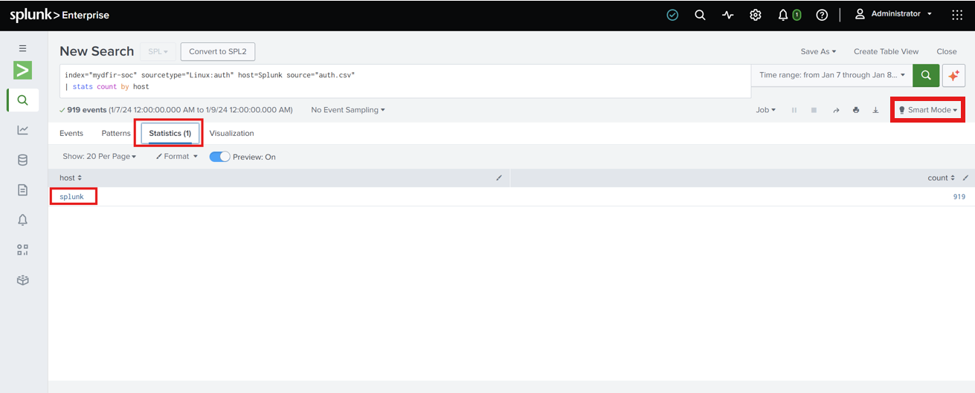975x393 pixels.
Task: Click the Splunk Enterprise logo
Action: [59, 15]
